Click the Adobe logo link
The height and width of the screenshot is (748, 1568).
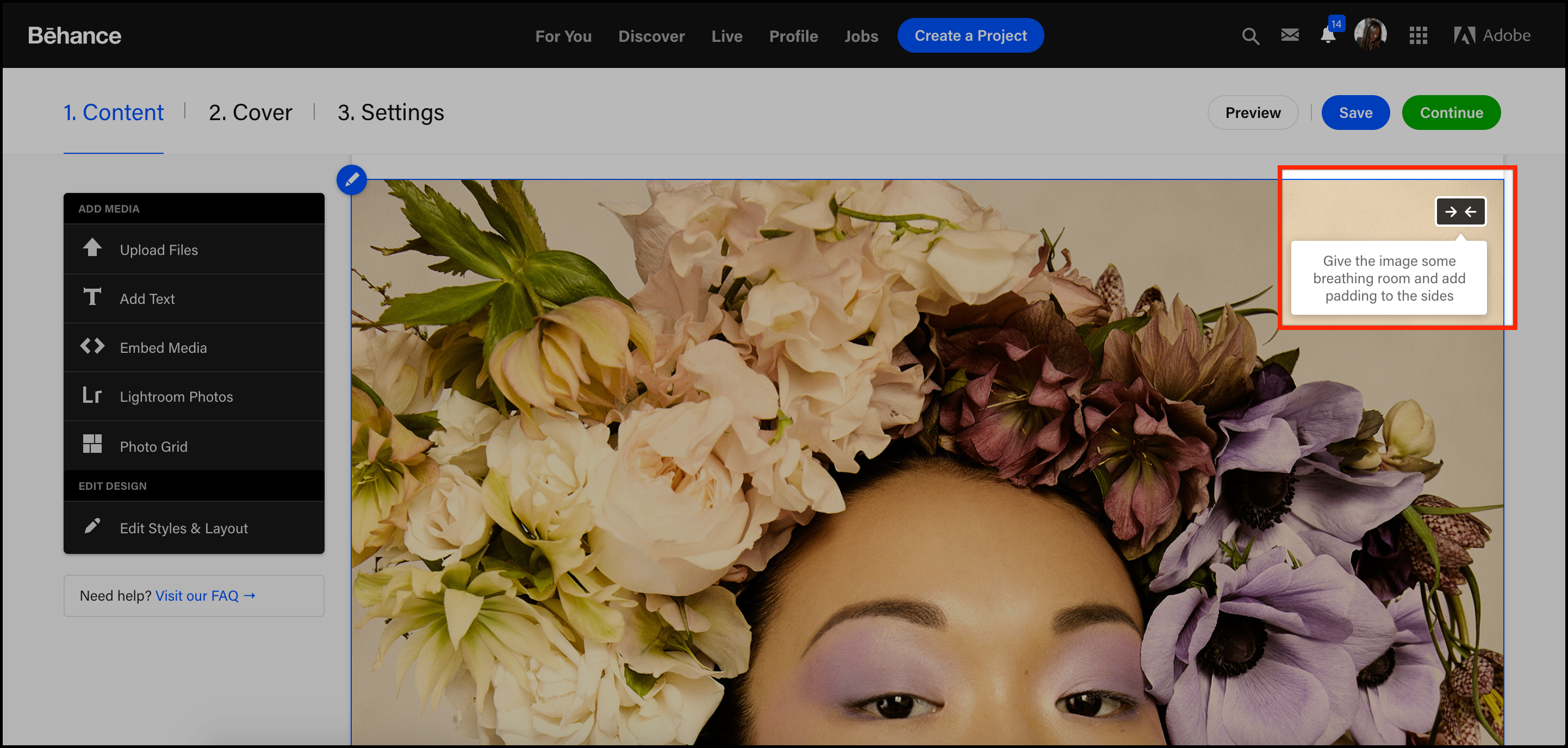point(1492,36)
